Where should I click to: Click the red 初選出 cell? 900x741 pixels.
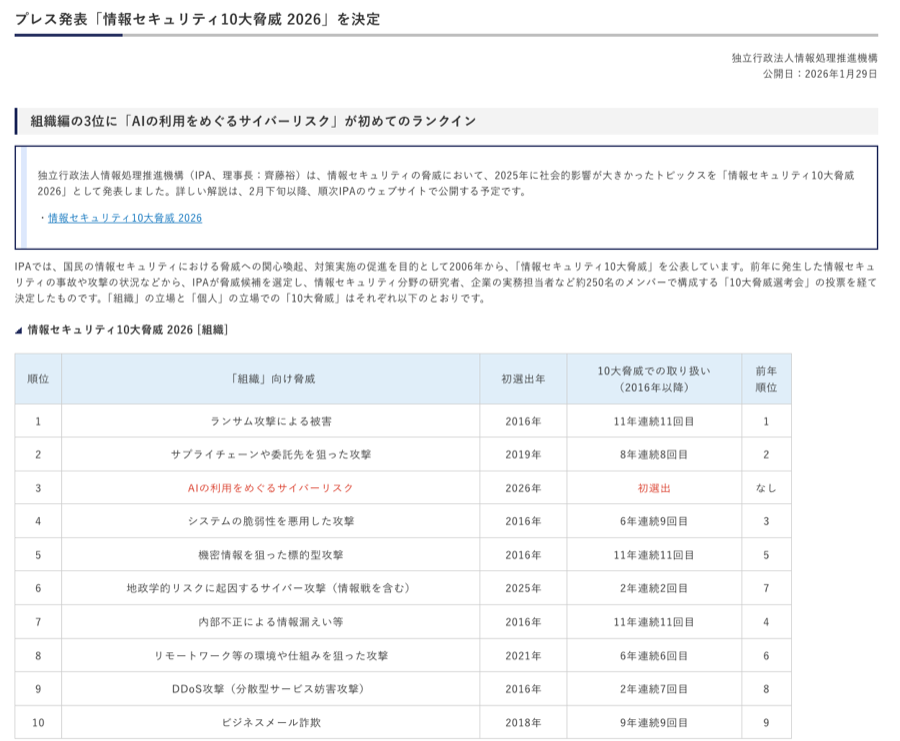[x=654, y=488]
